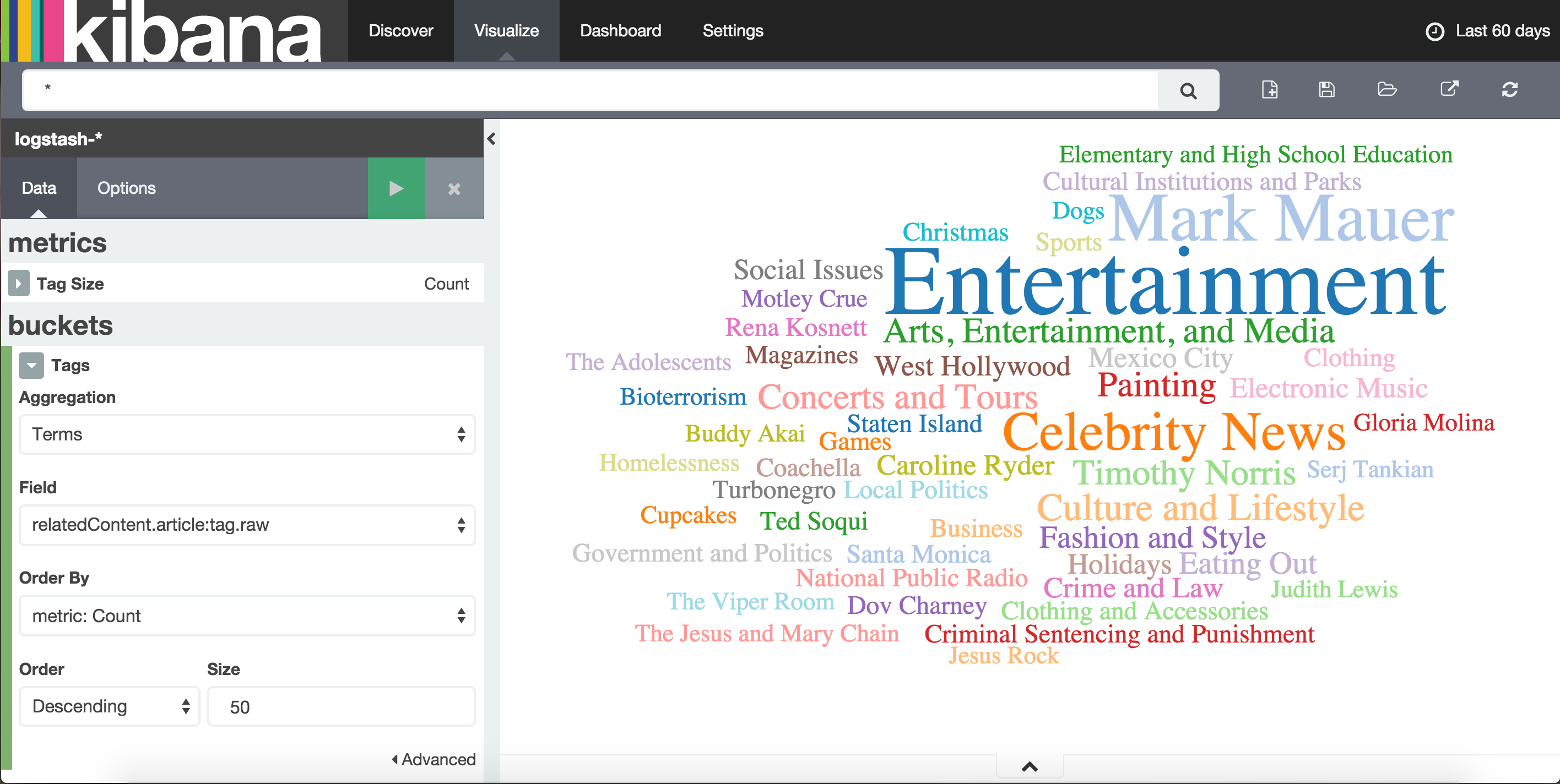Expand the bottom spy panel chevron
This screenshot has width=1560, height=784.
tap(1030, 767)
